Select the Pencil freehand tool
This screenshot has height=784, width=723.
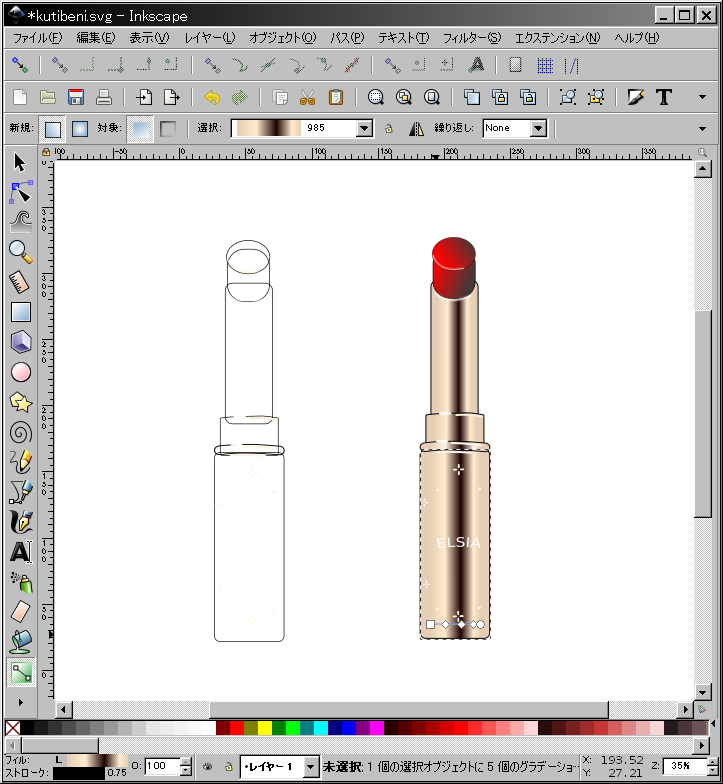(20, 462)
